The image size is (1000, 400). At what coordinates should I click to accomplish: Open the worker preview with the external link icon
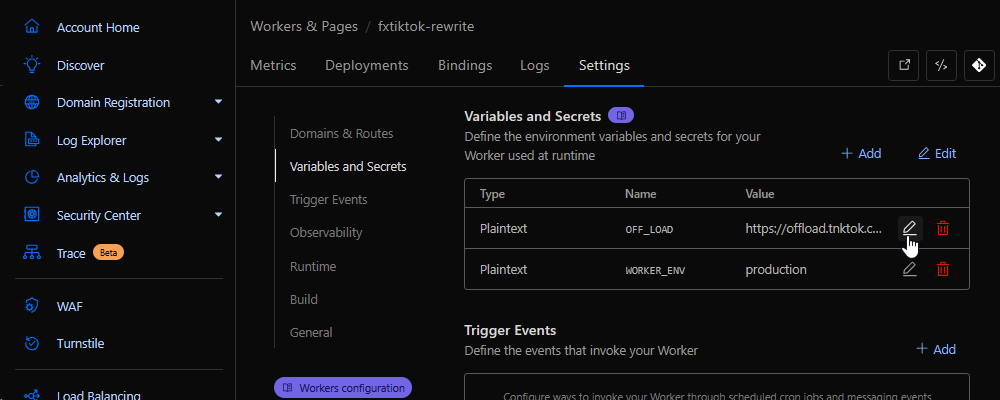[x=904, y=66]
